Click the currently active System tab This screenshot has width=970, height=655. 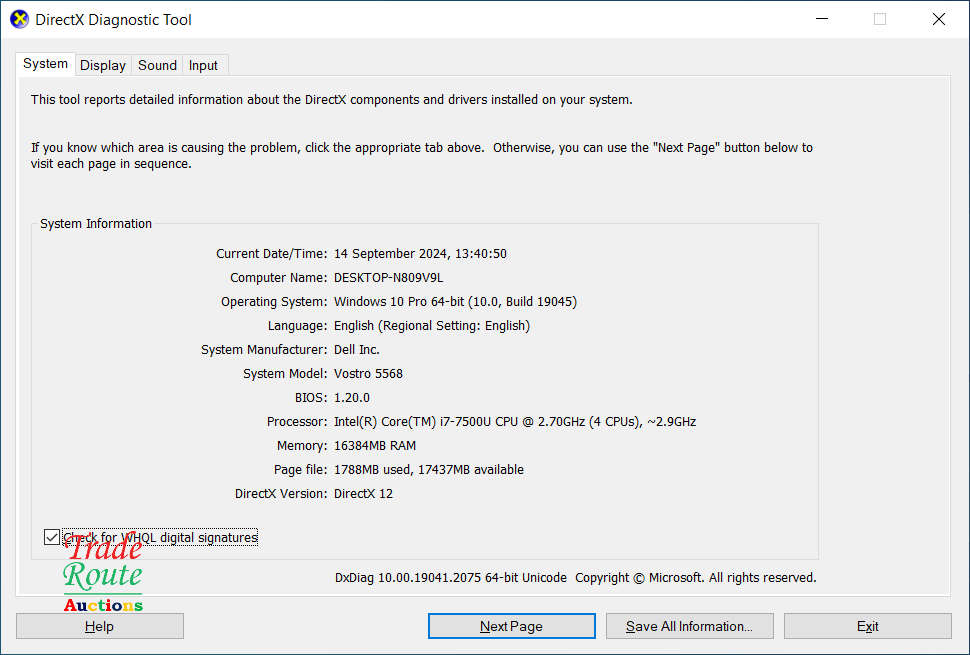click(x=45, y=63)
